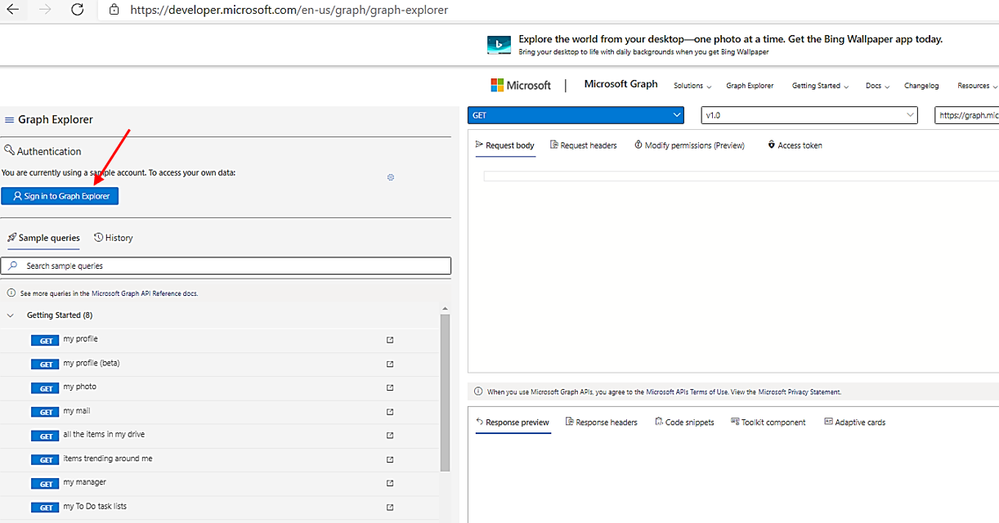The height and width of the screenshot is (523, 999).
Task: Click the info icon beside 'See more queries'
Action: [x=11, y=293]
